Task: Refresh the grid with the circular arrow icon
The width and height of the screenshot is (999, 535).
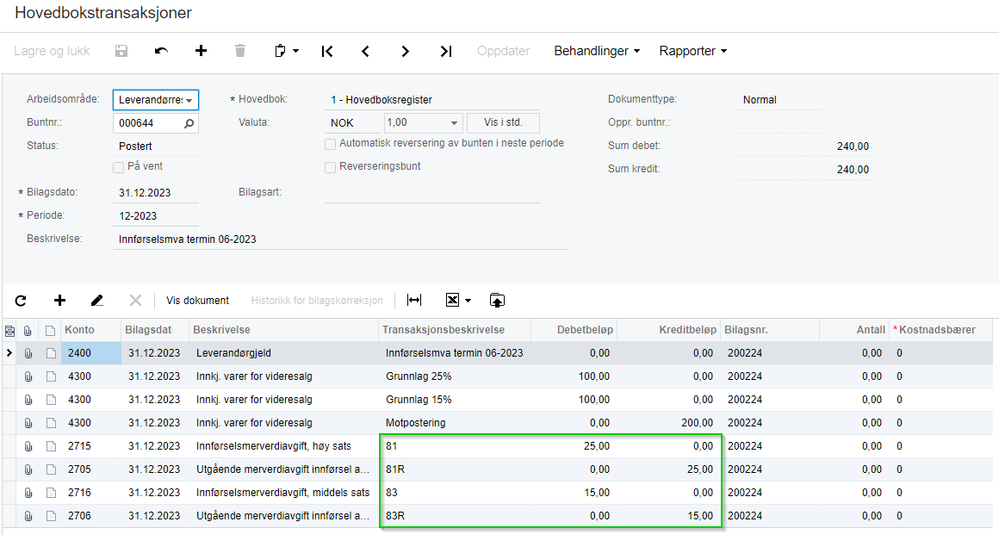Action: [21, 301]
